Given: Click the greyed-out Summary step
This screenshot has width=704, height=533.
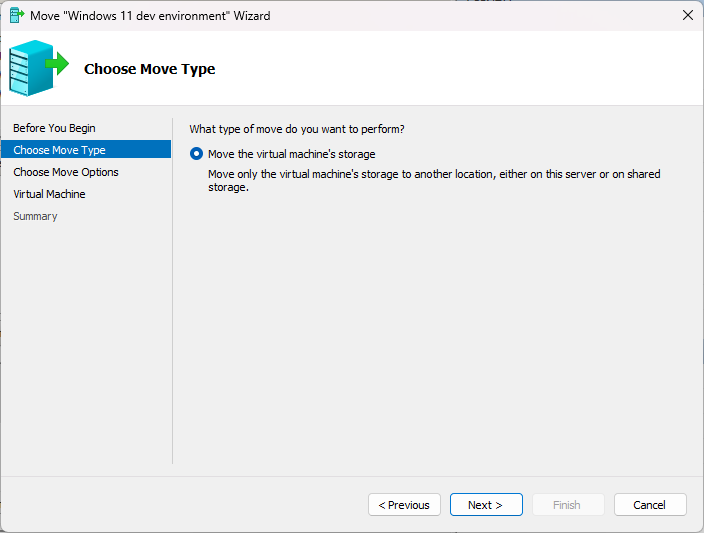Looking at the screenshot, I should click(x=35, y=216).
